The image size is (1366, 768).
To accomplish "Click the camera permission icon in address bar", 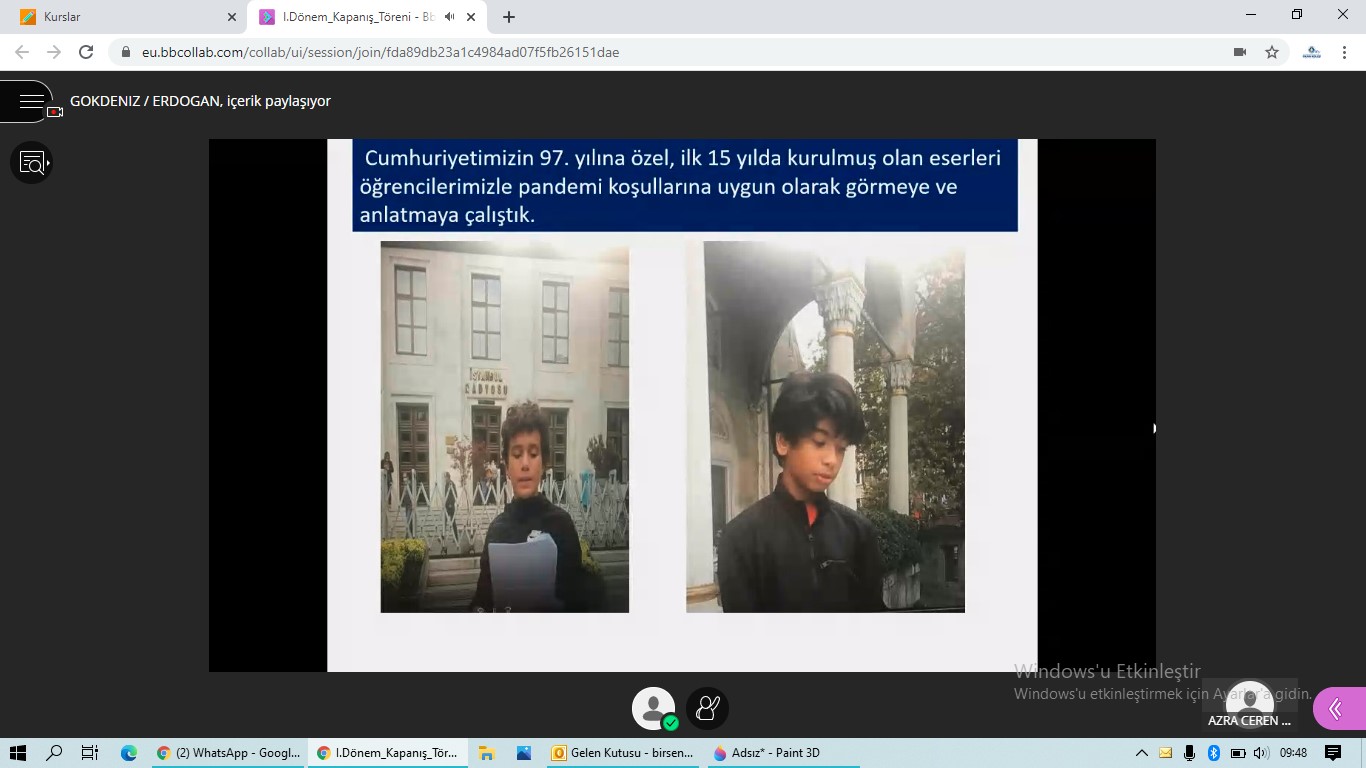I will pyautogui.click(x=1240, y=52).
